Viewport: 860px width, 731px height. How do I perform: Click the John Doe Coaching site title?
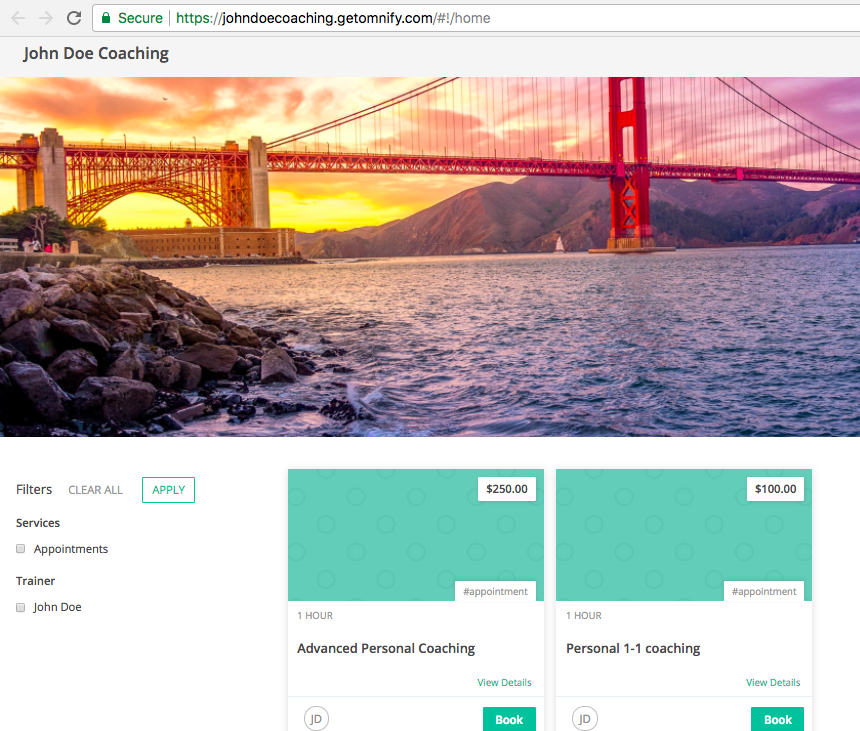tap(96, 54)
